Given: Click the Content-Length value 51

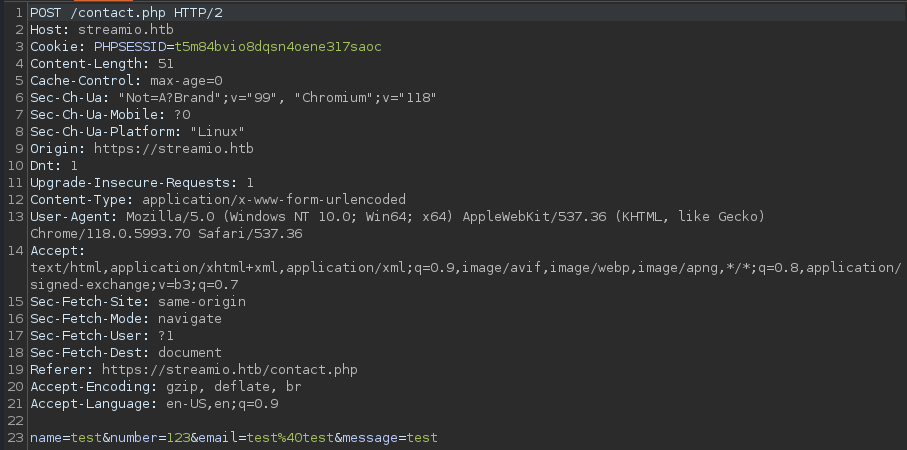Looking at the screenshot, I should click(x=165, y=64).
